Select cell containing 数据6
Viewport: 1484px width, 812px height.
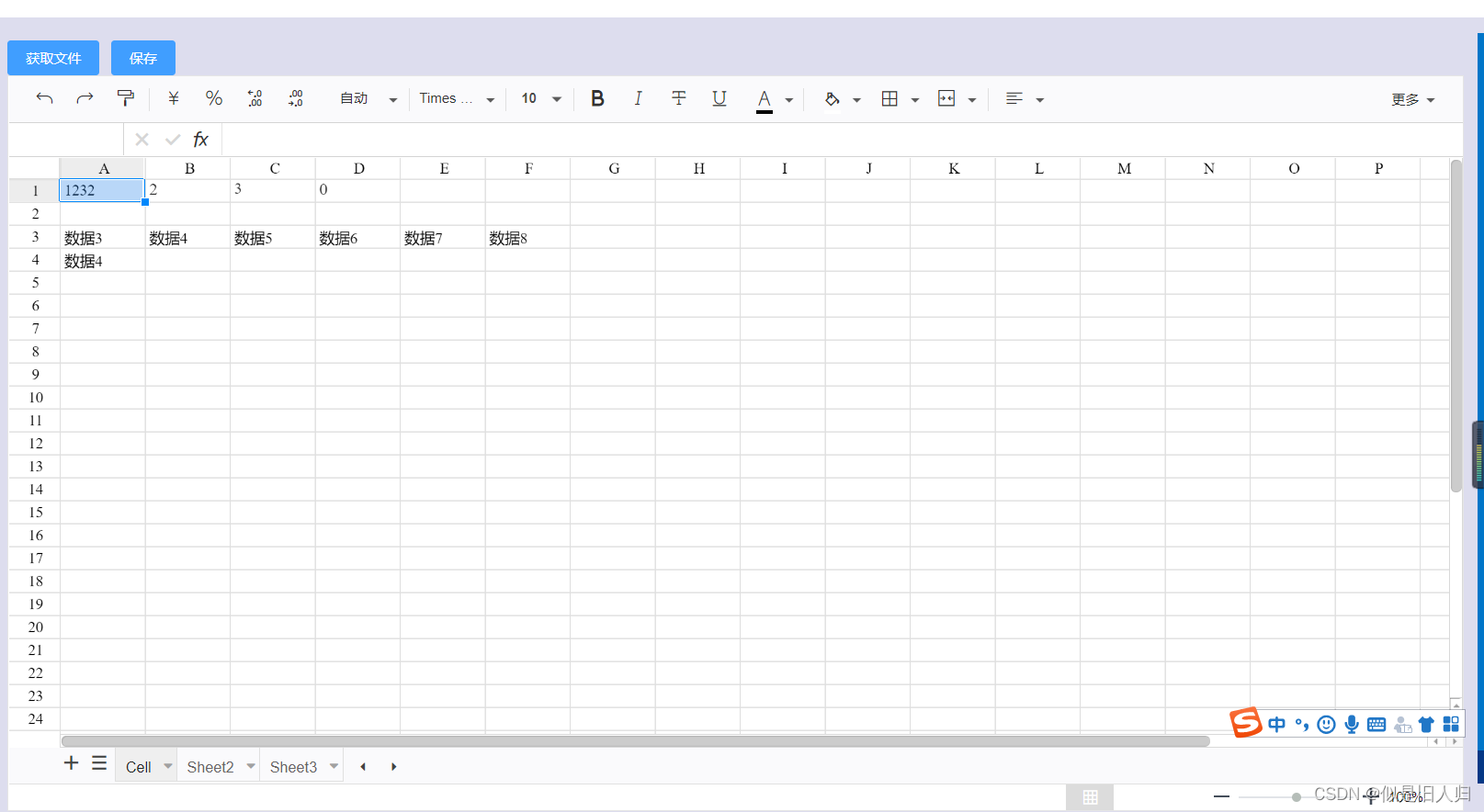(357, 237)
